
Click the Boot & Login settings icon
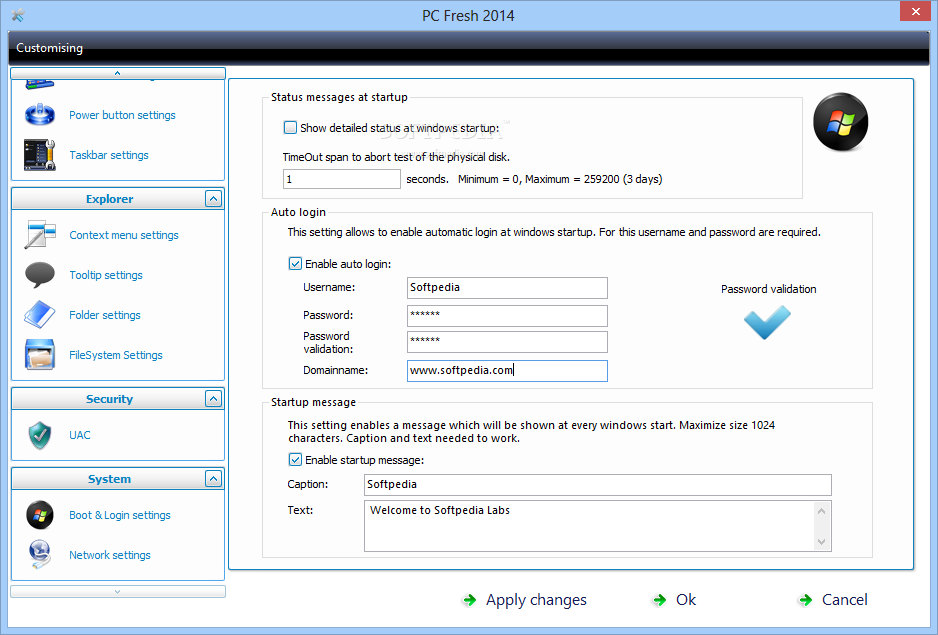pyautogui.click(x=40, y=515)
